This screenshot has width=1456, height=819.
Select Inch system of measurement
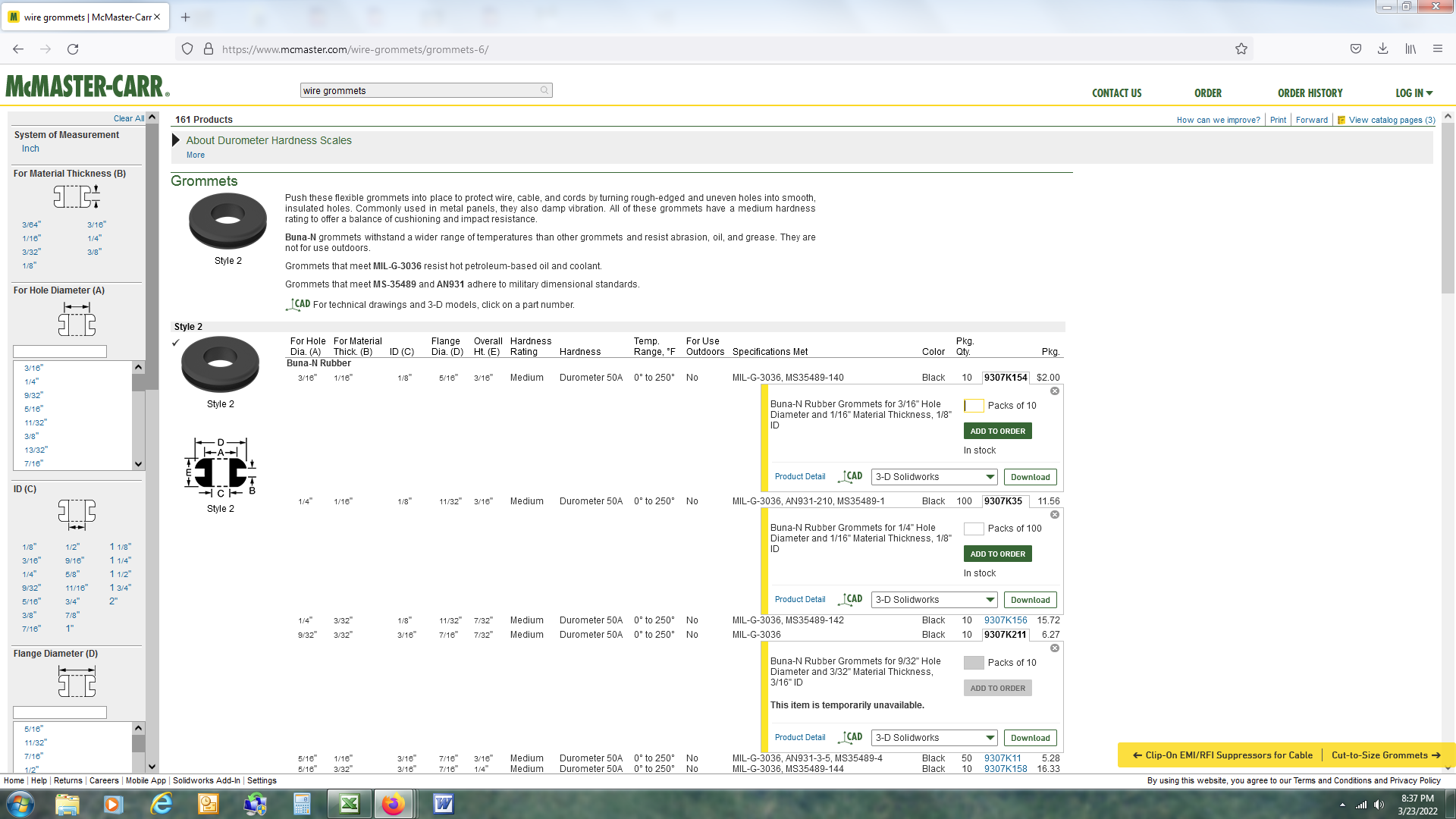[x=30, y=149]
